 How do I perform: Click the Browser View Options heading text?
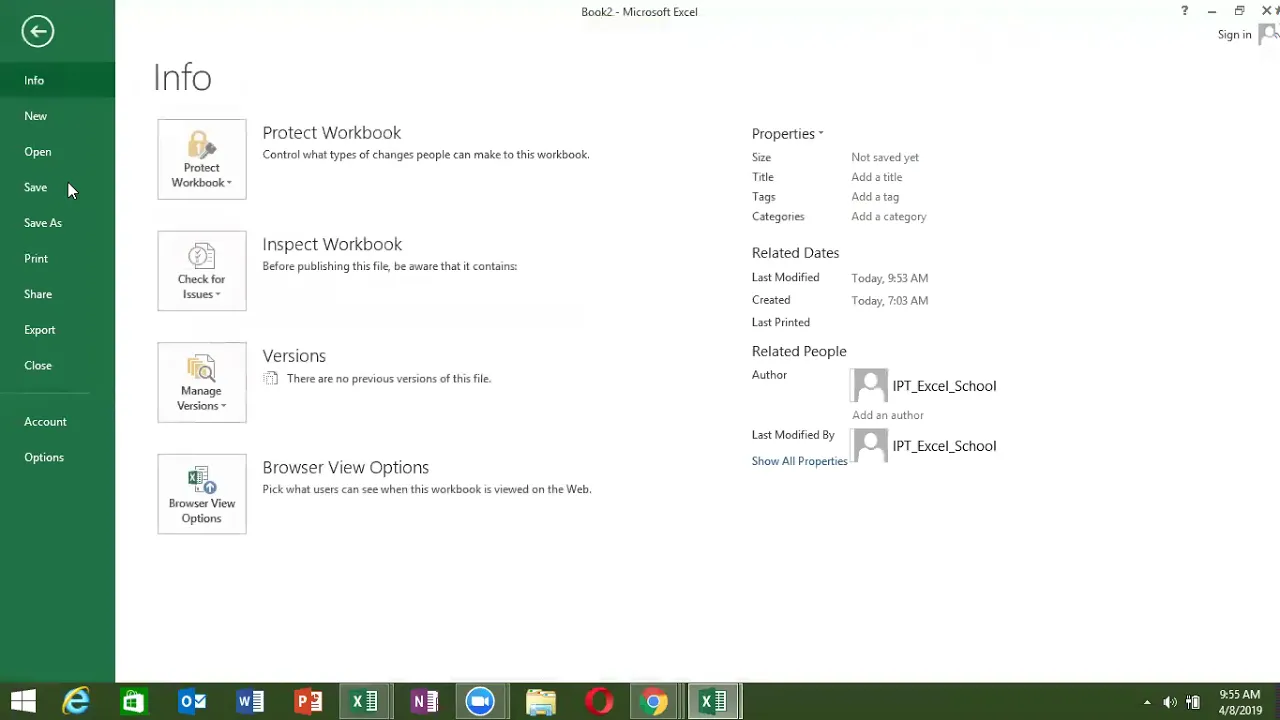point(345,467)
